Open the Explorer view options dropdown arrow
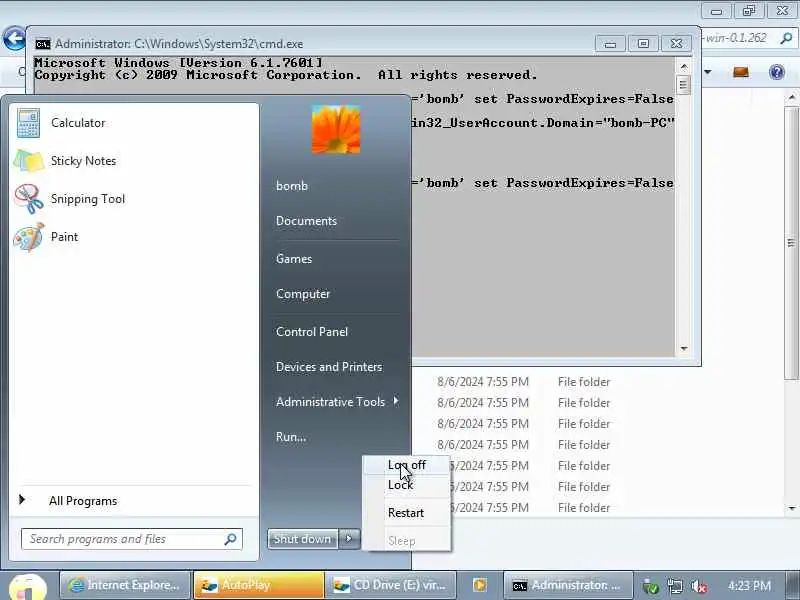 click(708, 72)
